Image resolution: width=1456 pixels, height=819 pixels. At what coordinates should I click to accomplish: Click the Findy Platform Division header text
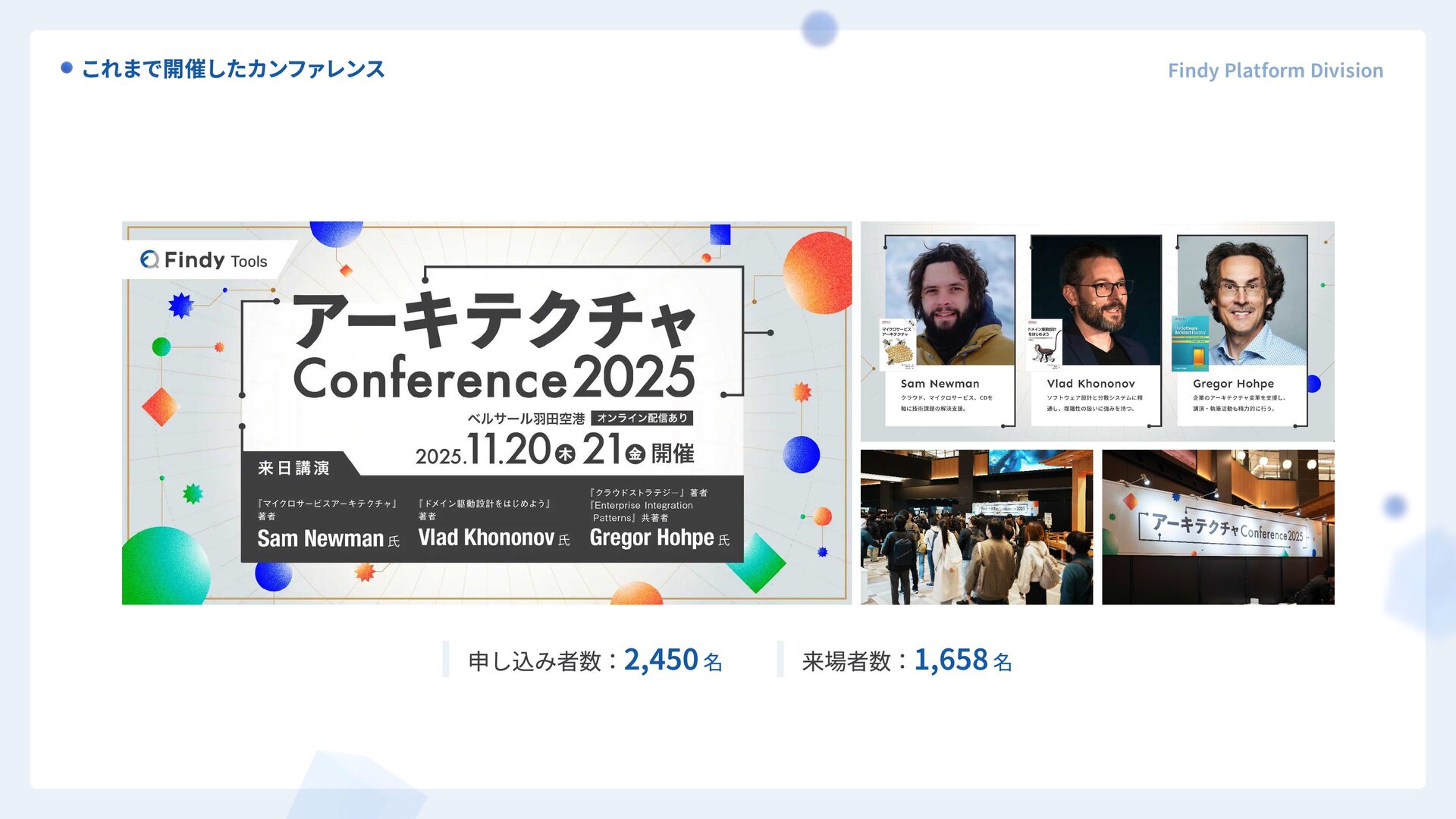click(x=1276, y=71)
